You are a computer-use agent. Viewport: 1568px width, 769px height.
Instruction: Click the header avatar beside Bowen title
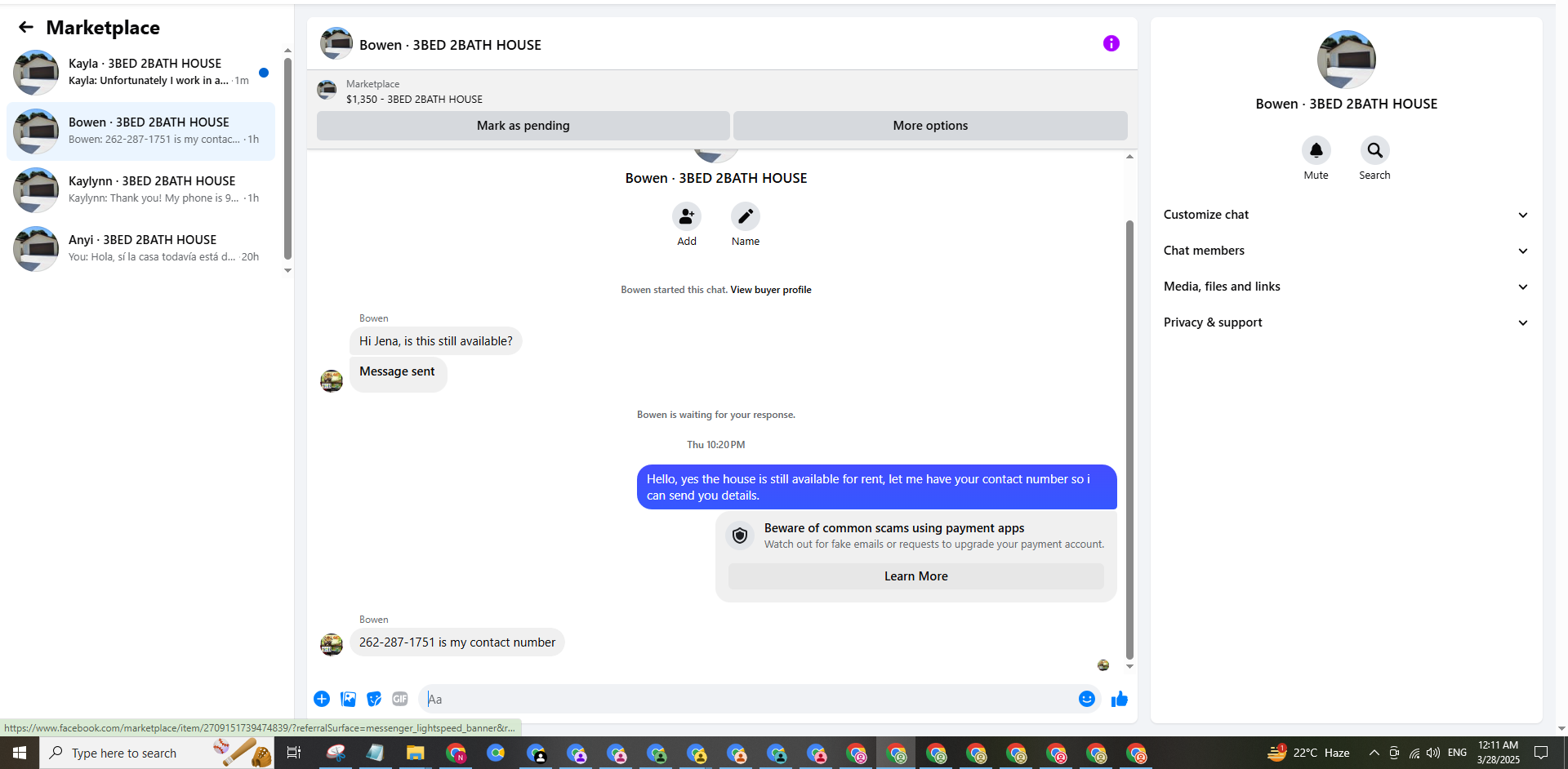[x=336, y=43]
